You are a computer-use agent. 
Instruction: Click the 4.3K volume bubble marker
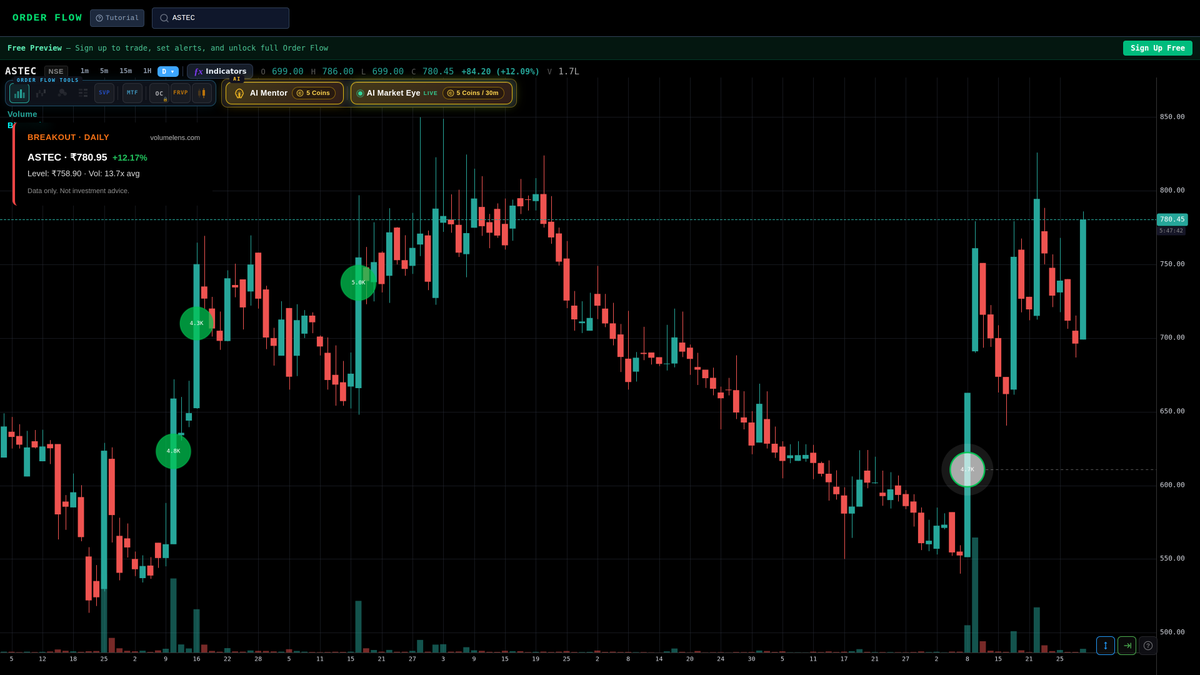[196, 323]
